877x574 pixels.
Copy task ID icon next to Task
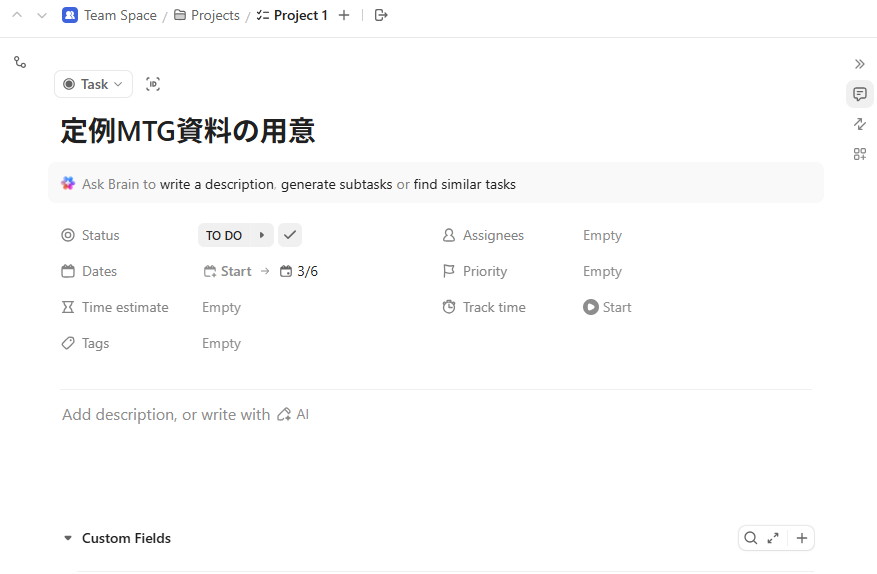pyautogui.click(x=153, y=84)
